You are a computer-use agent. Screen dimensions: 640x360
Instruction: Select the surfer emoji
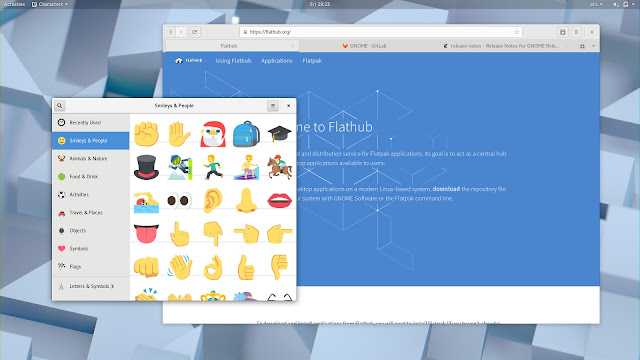tap(246, 167)
